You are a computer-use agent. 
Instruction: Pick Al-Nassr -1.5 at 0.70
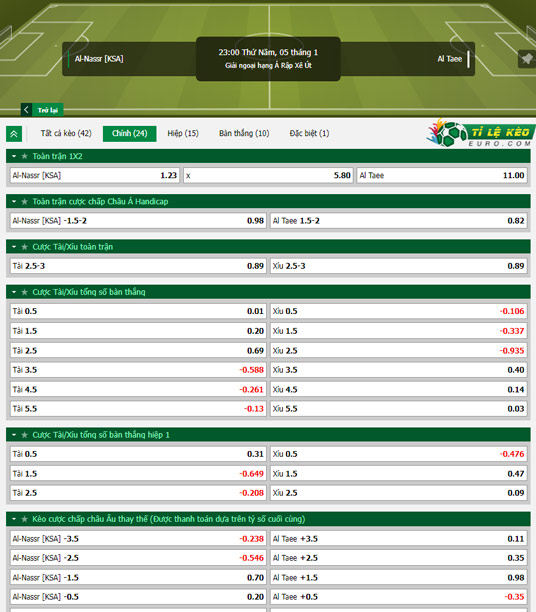point(138,577)
